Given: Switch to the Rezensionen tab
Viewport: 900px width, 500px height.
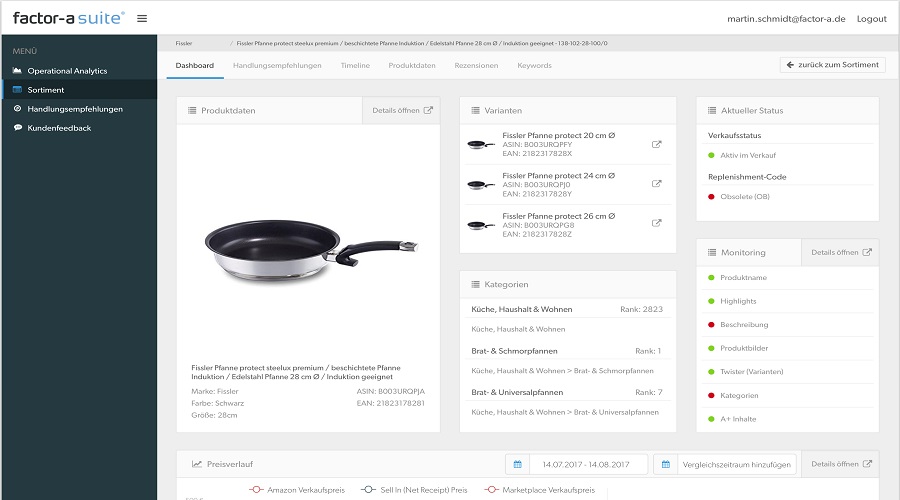Looking at the screenshot, I should point(476,65).
